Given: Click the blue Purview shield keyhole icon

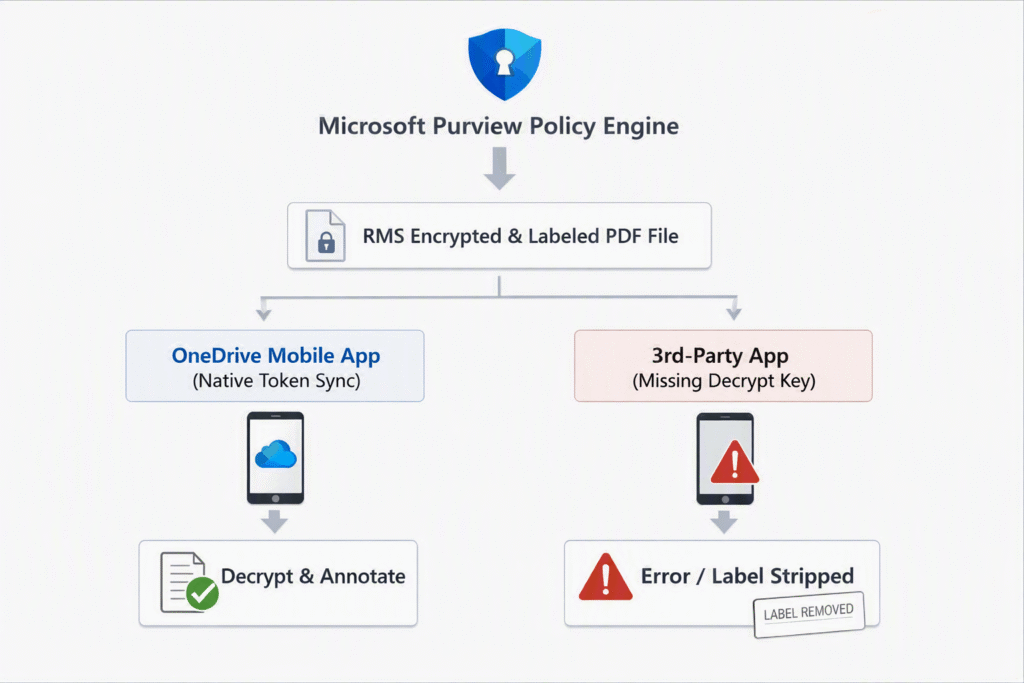Looking at the screenshot, I should pos(504,64).
